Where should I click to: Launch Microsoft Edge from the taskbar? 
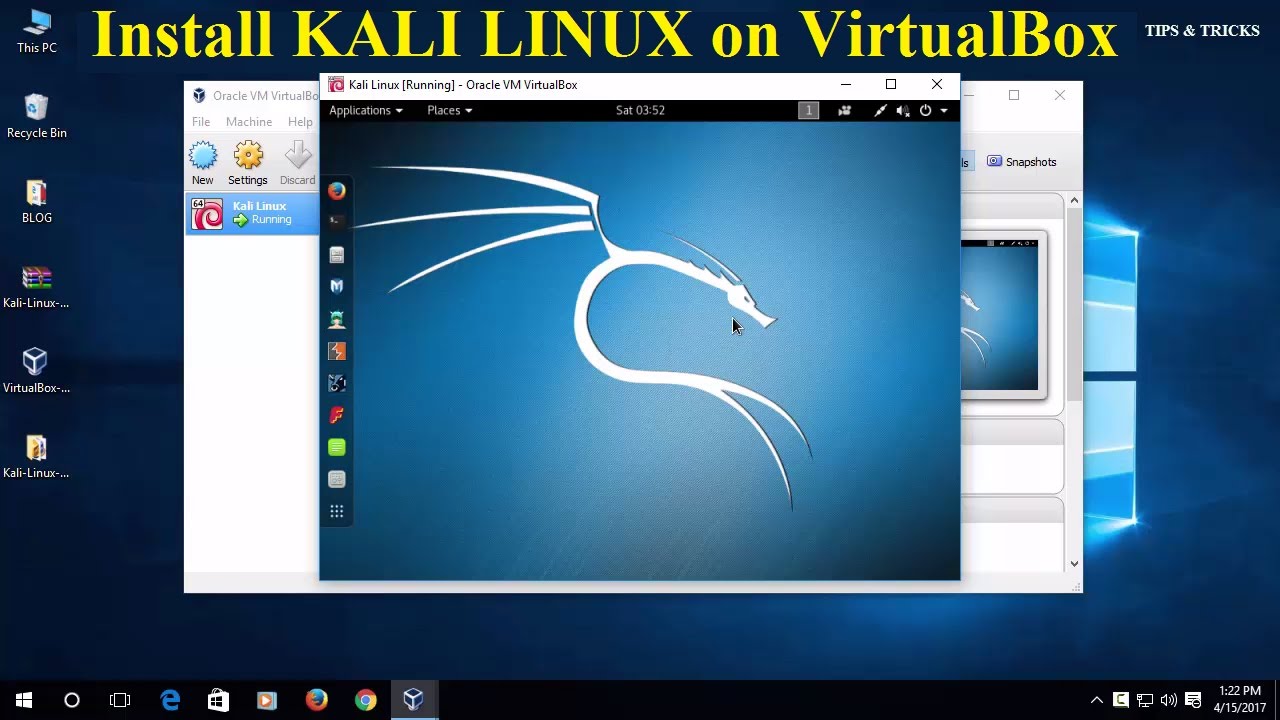(x=170, y=700)
